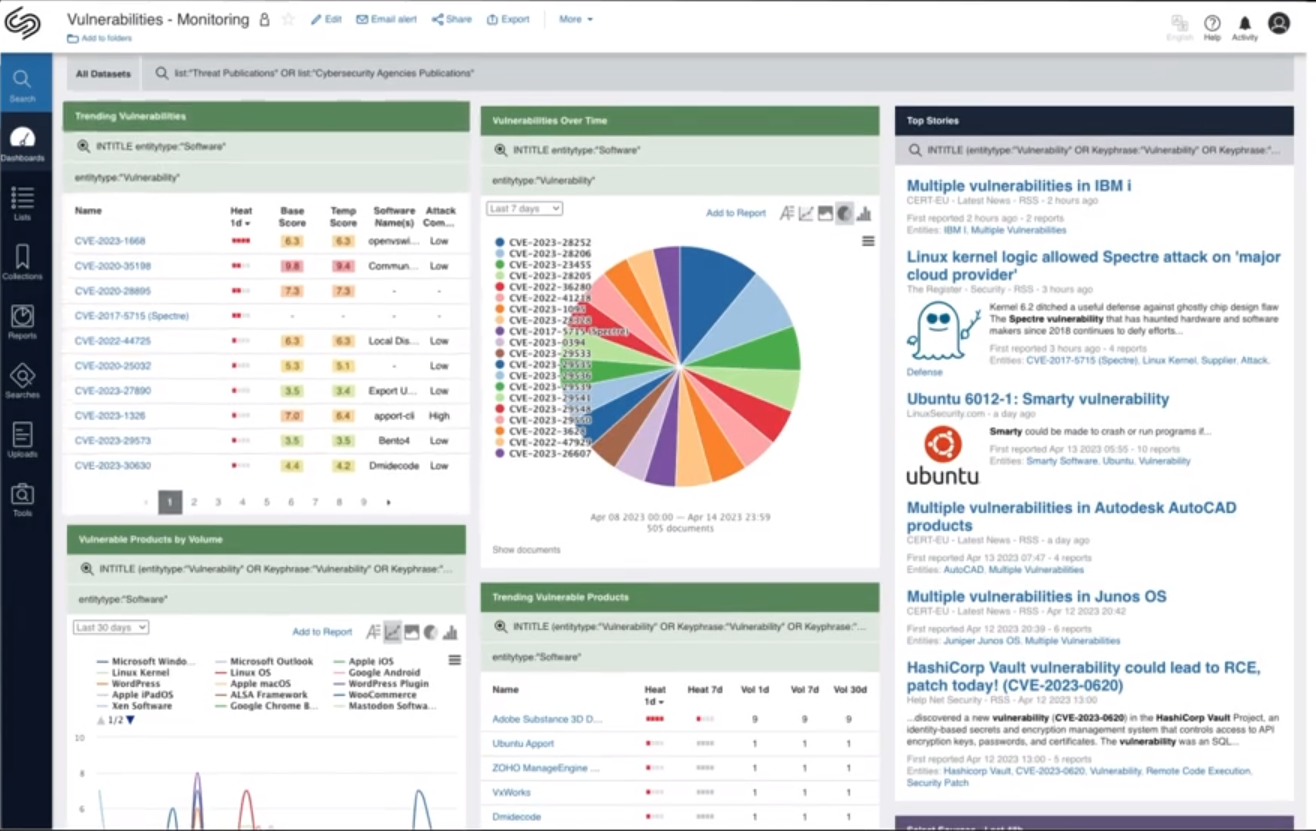Star the Vulnerabilities - Monitoring dashboard as favorite

pyautogui.click(x=288, y=20)
